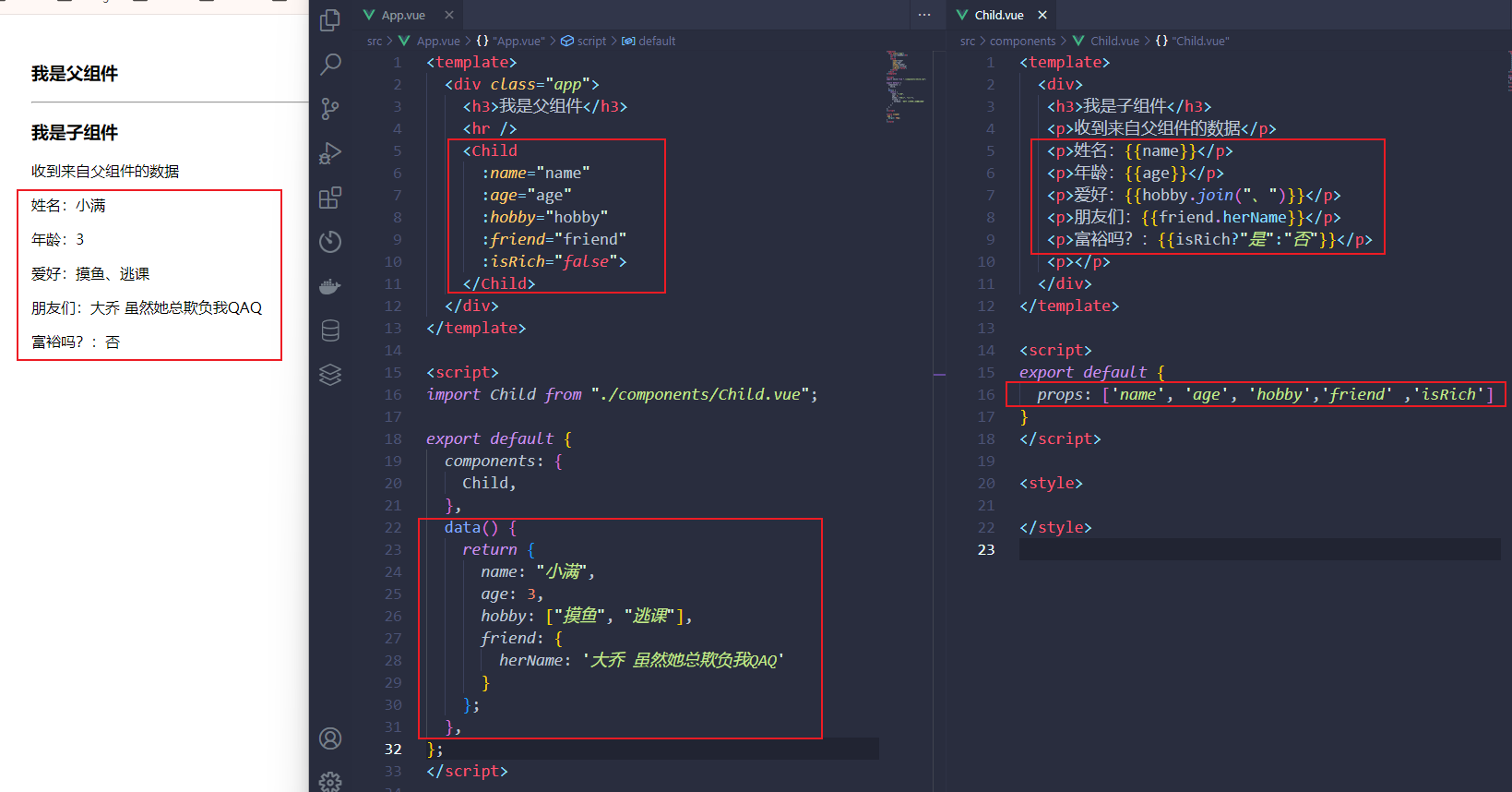
Task: Open the Accounts menu icon
Action: click(x=330, y=738)
